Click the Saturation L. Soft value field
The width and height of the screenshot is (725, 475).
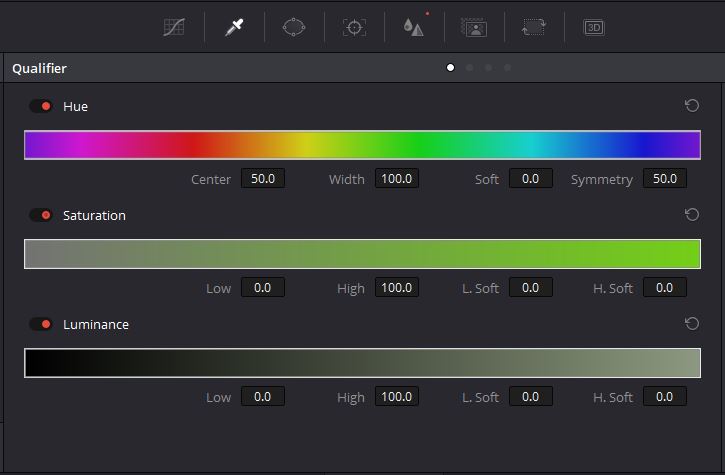(531, 288)
